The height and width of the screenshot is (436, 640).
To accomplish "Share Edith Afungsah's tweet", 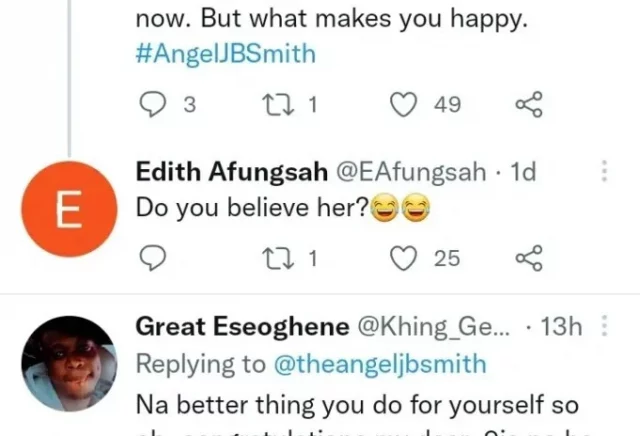I will (x=529, y=258).
